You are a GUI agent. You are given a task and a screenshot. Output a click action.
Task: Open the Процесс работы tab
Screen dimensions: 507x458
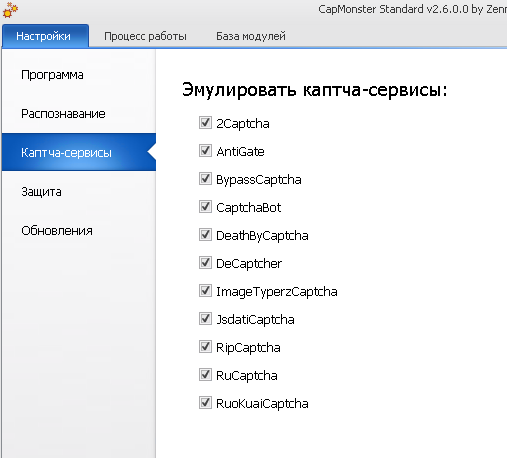(x=145, y=36)
